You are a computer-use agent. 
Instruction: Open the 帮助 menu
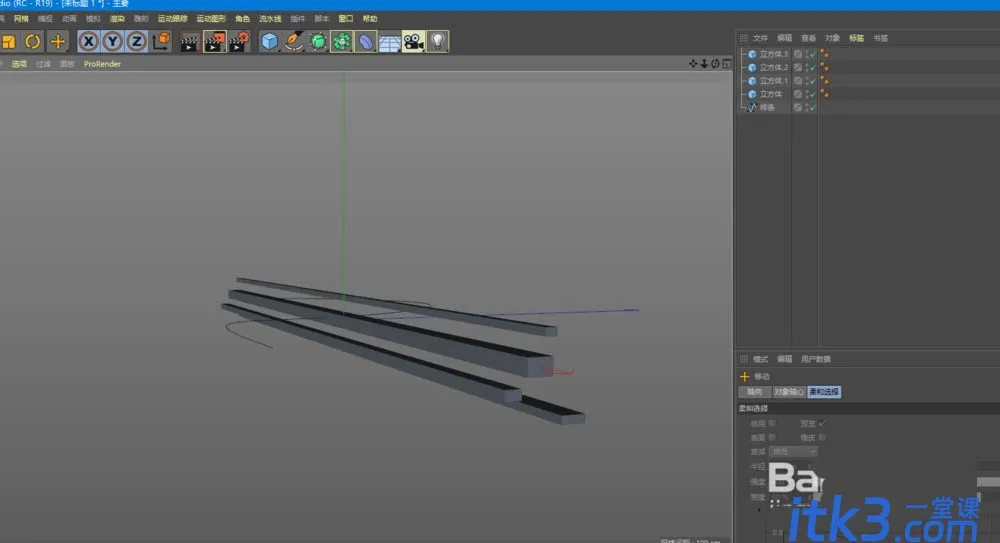[x=370, y=19]
